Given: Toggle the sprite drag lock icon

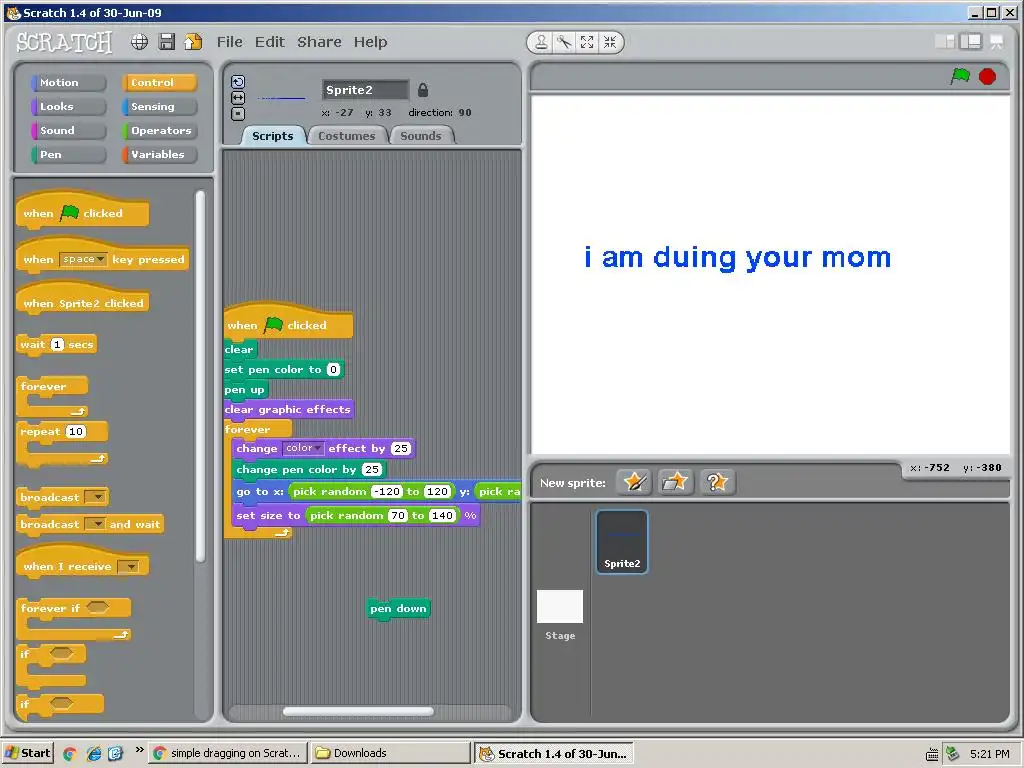Looking at the screenshot, I should pos(423,89).
